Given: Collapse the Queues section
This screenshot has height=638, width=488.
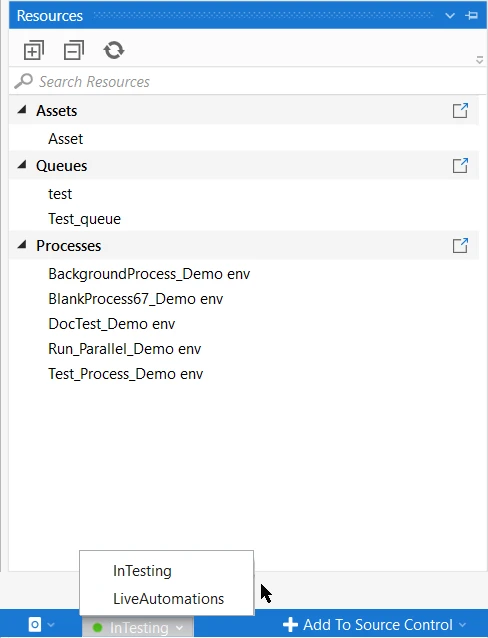Looking at the screenshot, I should [x=22, y=165].
